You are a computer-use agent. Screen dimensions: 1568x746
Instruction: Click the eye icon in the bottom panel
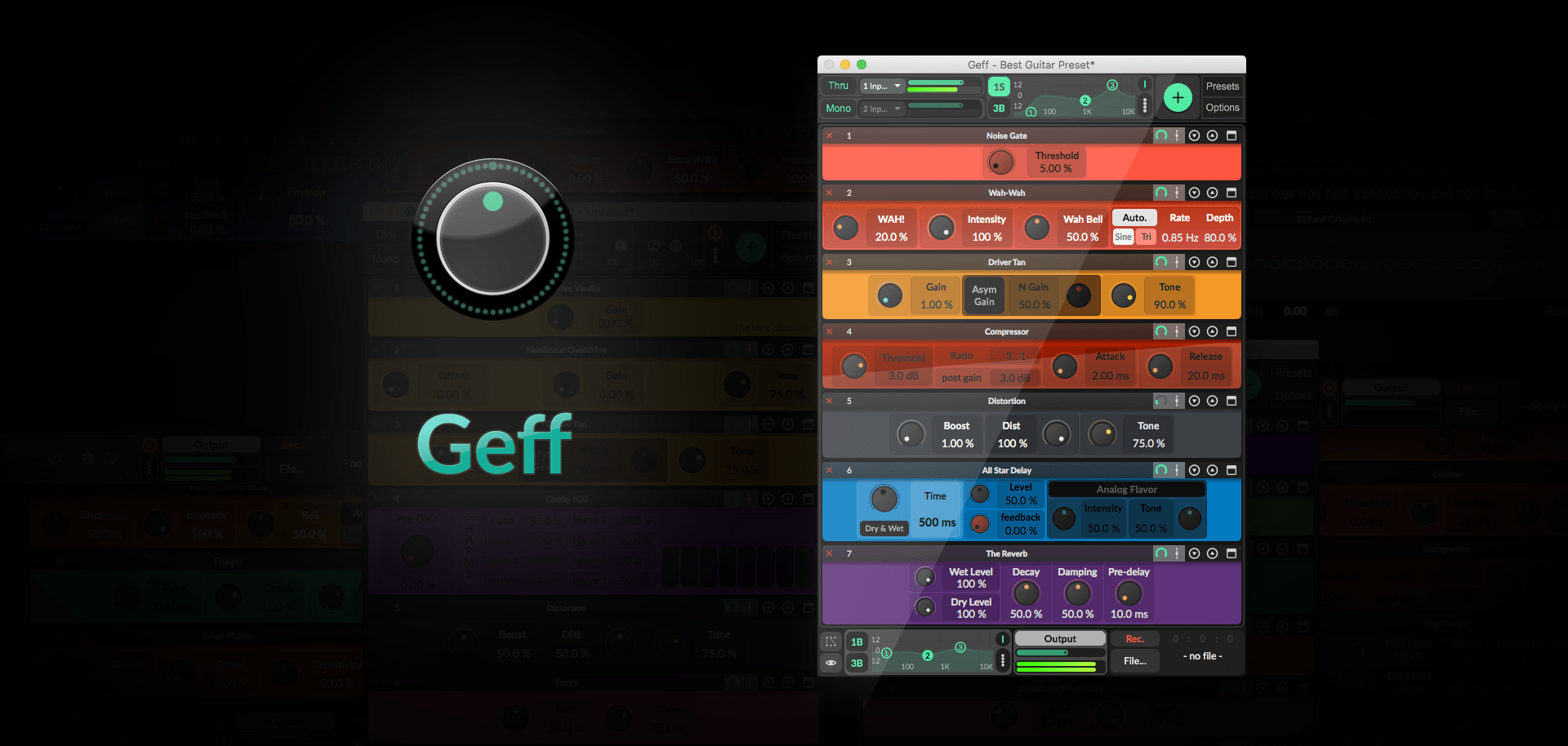coord(831,663)
